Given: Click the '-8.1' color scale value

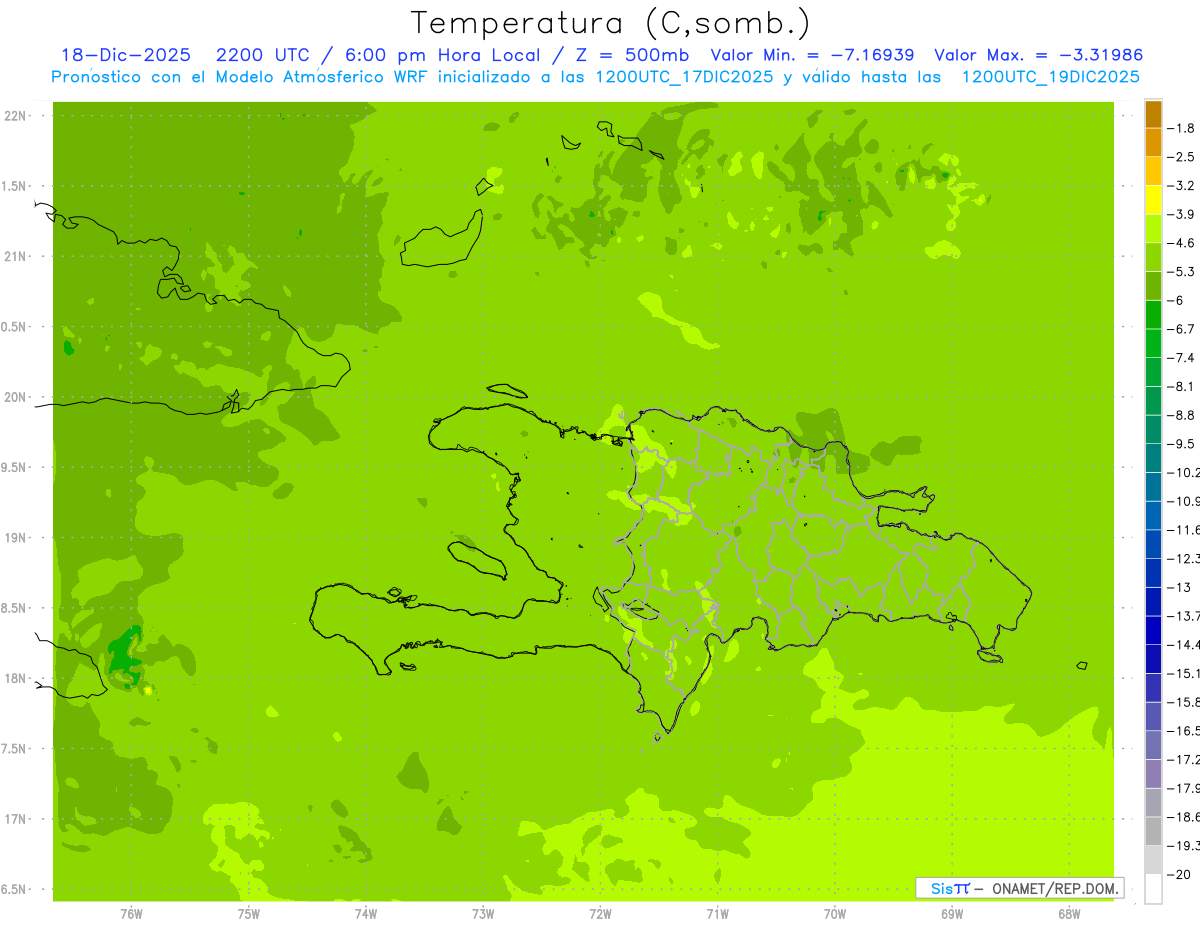Looking at the screenshot, I should tap(1182, 386).
